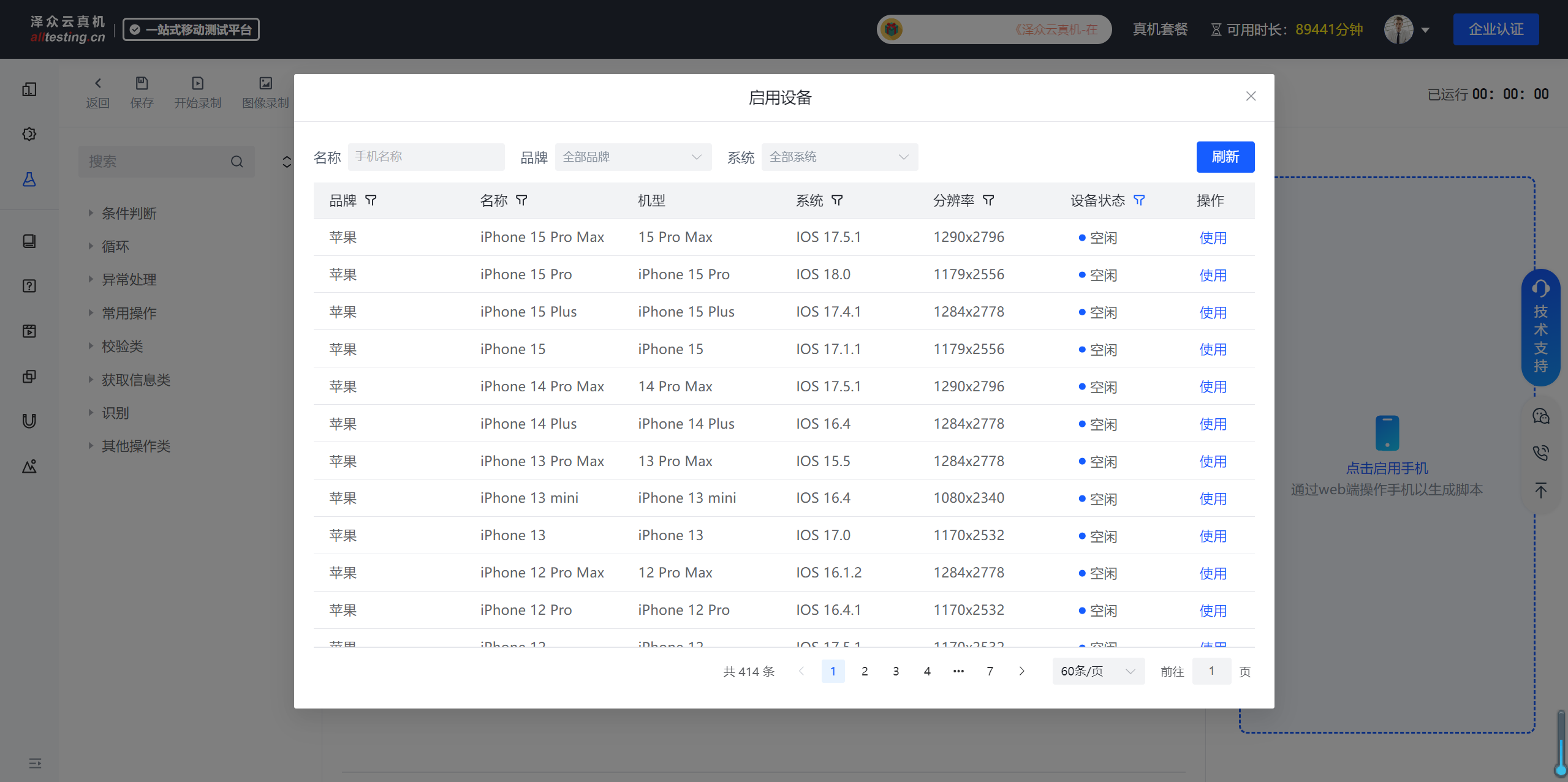Click the 点击启用手机 link
This screenshot has width=1568, height=782.
[x=1387, y=468]
